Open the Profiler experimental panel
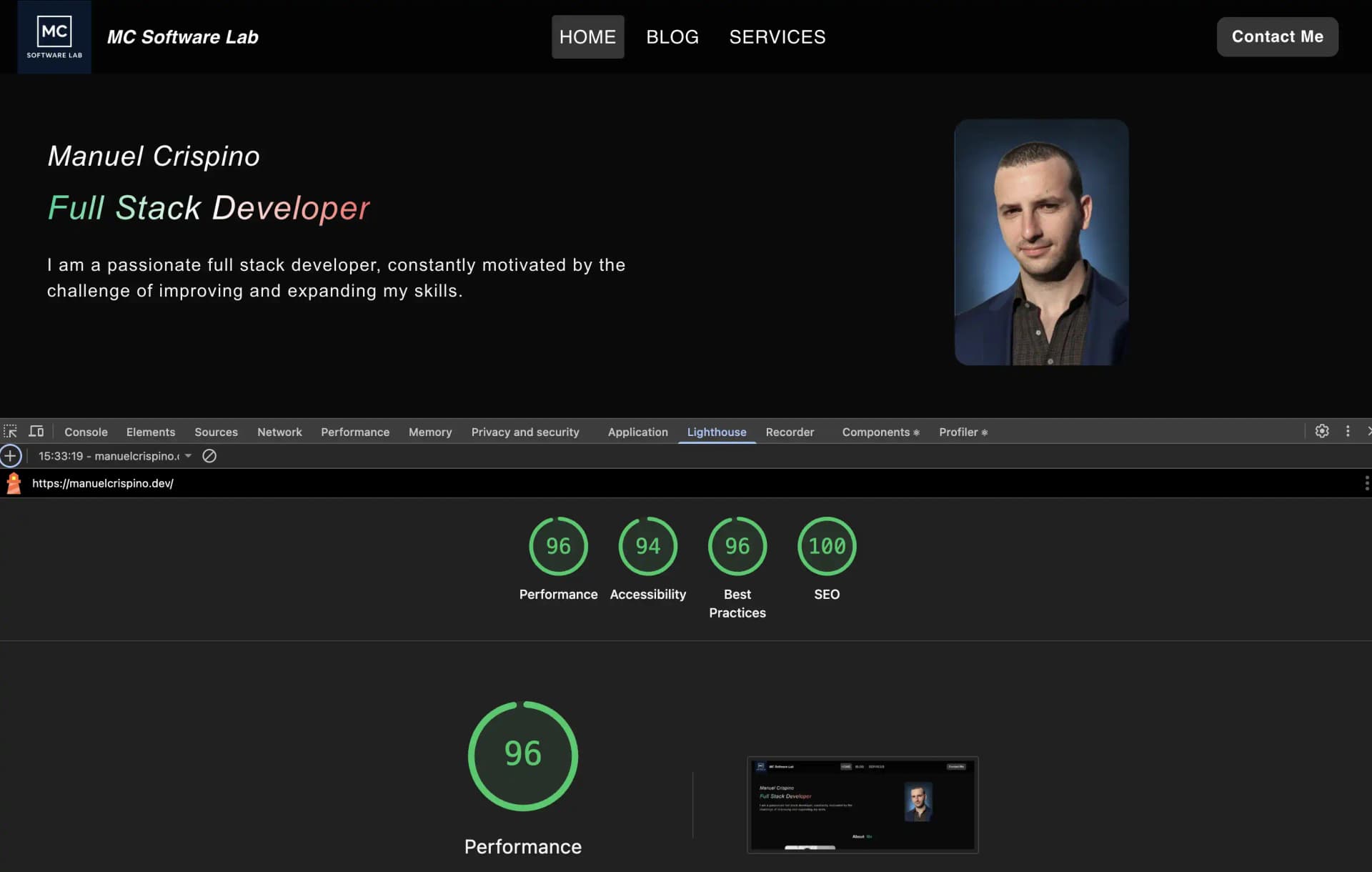This screenshot has height=872, width=1372. point(963,432)
